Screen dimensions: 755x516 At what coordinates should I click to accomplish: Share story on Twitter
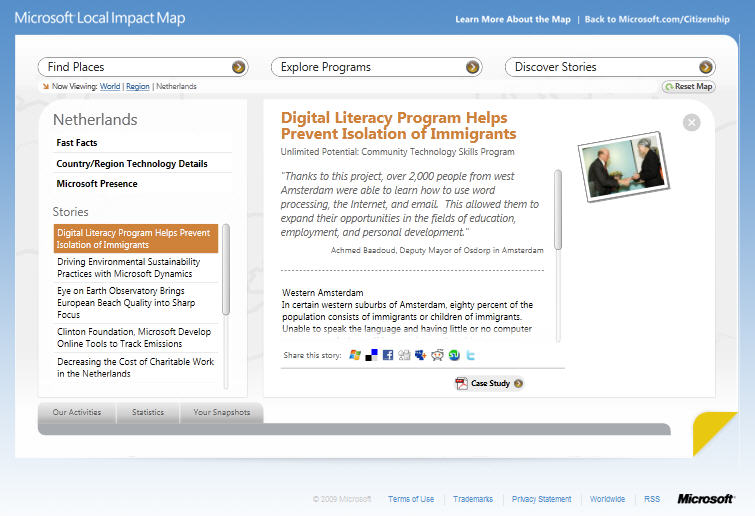(470, 355)
